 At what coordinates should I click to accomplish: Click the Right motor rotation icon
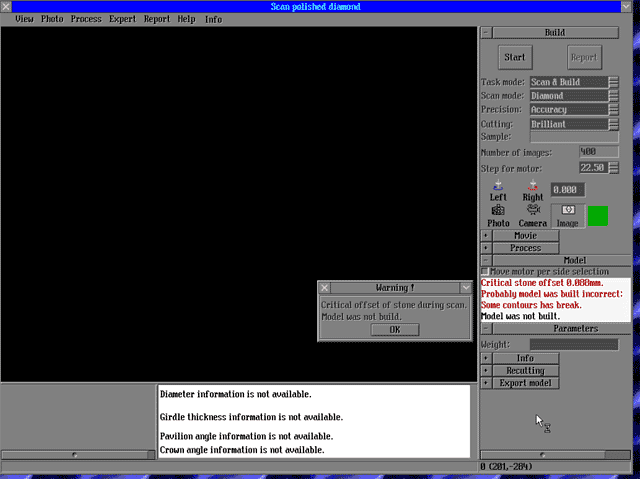click(532, 185)
